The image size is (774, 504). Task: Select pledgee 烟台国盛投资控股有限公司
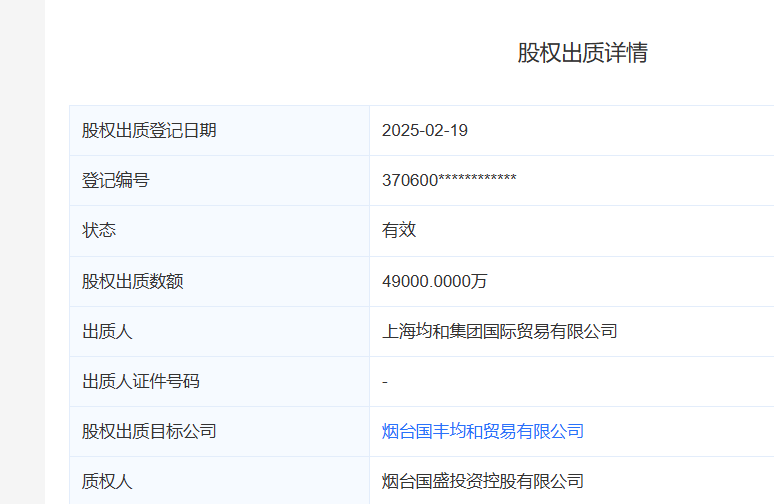(x=482, y=481)
